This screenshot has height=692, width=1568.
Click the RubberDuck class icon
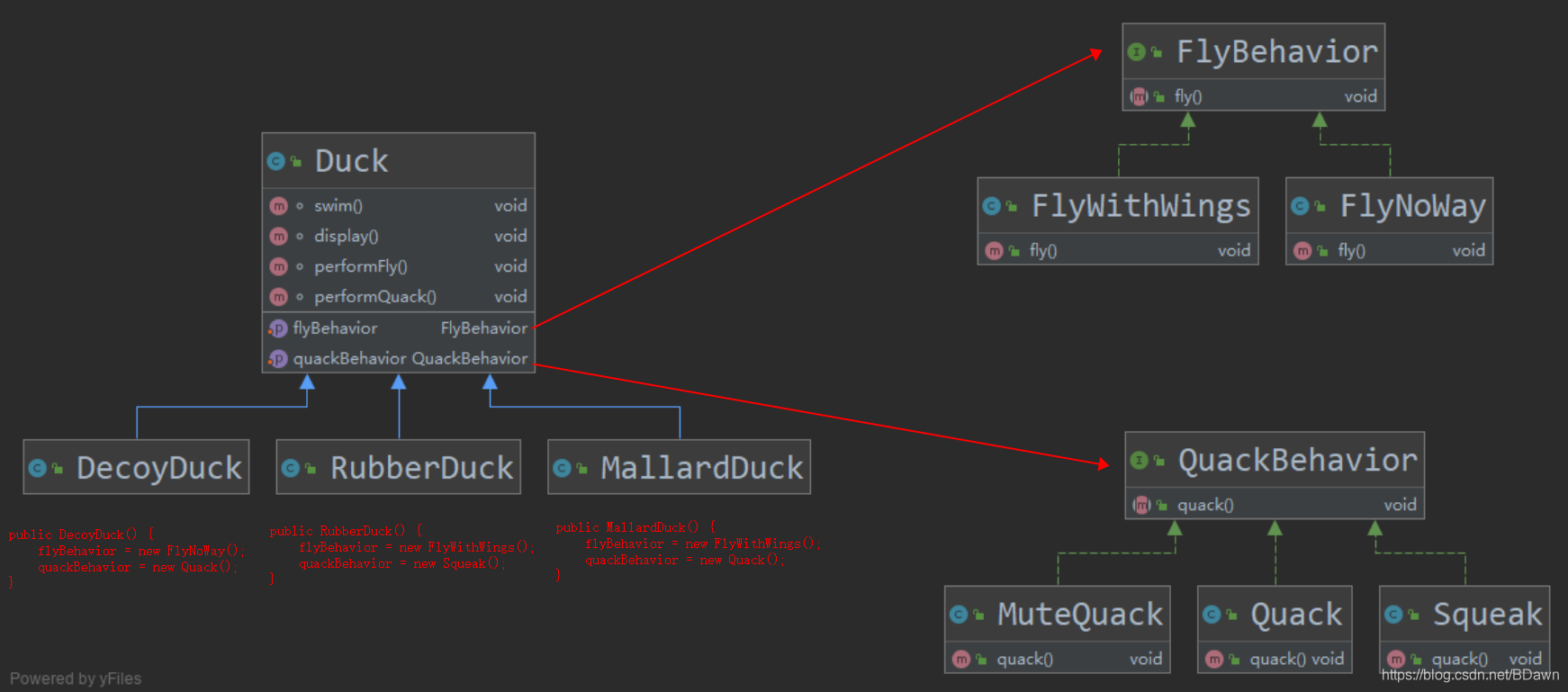pyautogui.click(x=291, y=468)
